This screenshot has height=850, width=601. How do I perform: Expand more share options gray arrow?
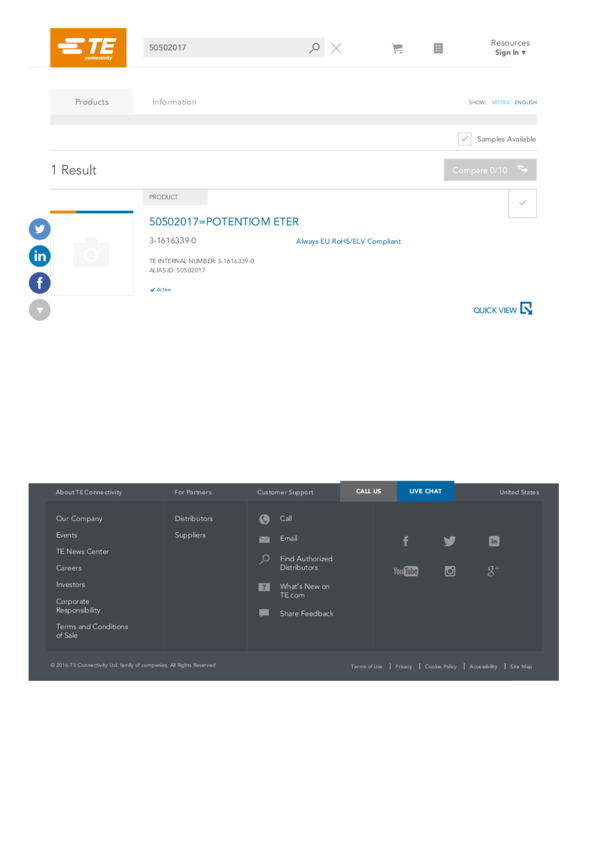click(40, 310)
